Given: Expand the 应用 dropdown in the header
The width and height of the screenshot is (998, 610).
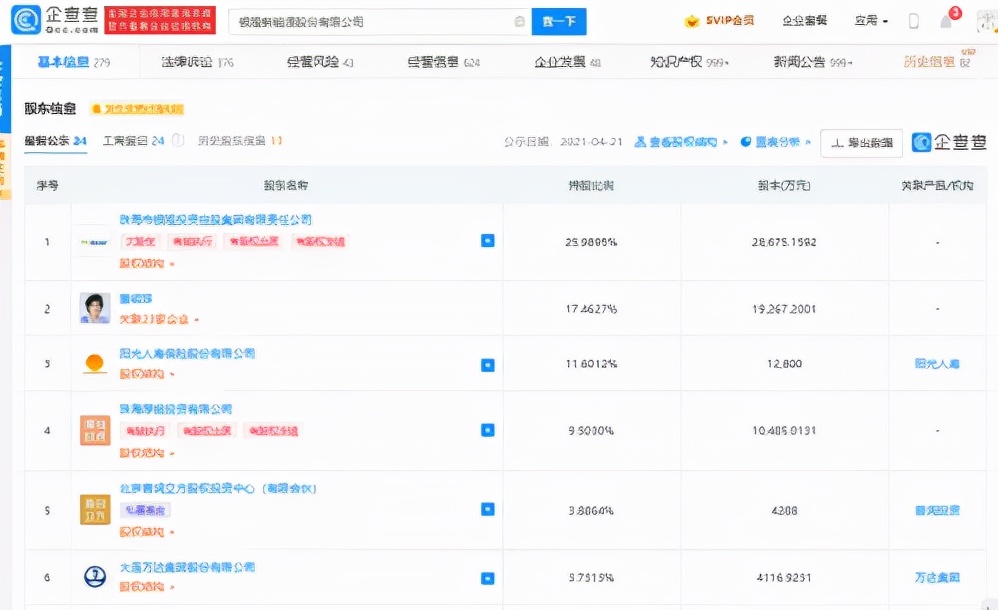Looking at the screenshot, I should (871, 20).
